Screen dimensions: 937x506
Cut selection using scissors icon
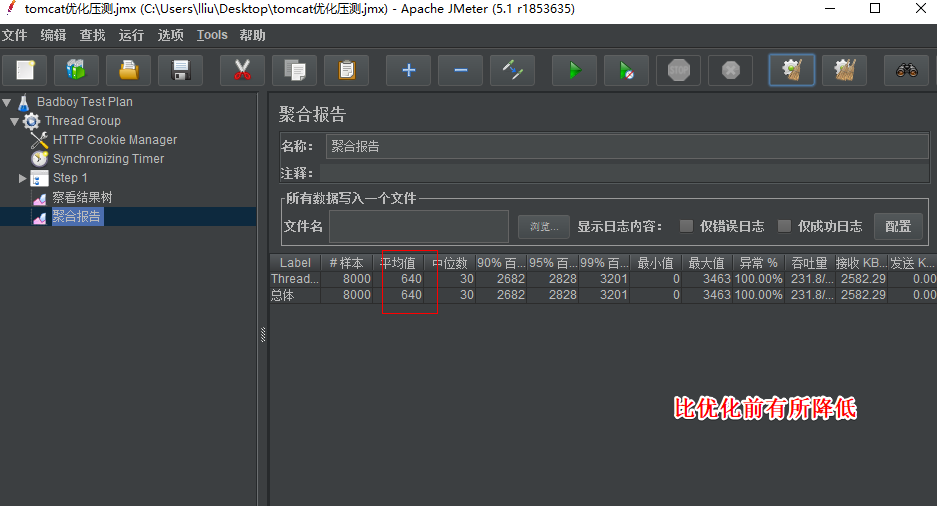[x=242, y=70]
